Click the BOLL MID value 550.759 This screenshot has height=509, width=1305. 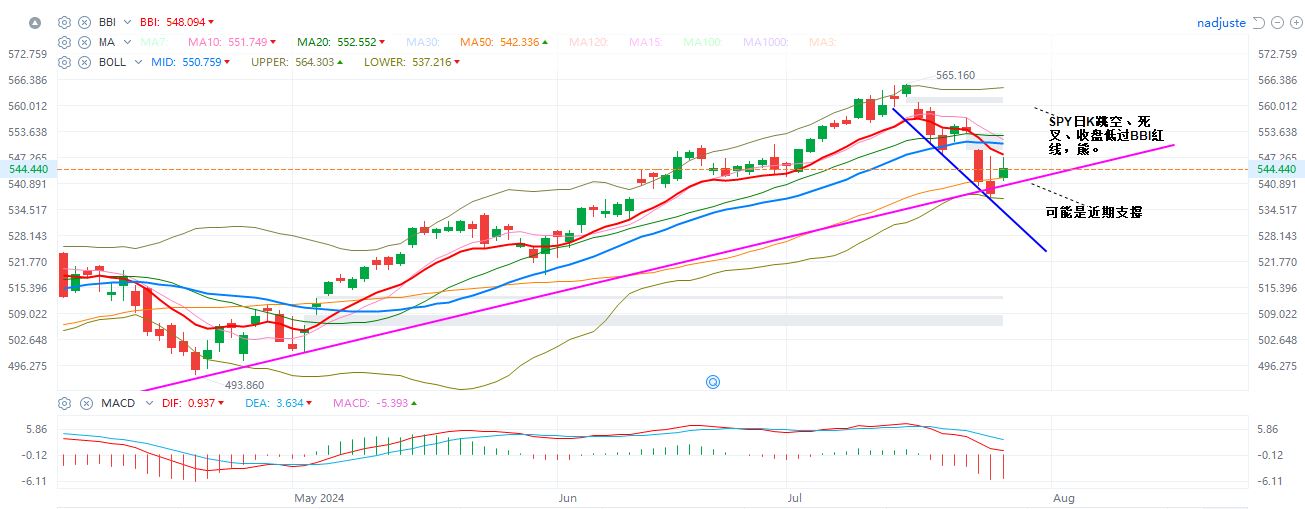[200, 62]
